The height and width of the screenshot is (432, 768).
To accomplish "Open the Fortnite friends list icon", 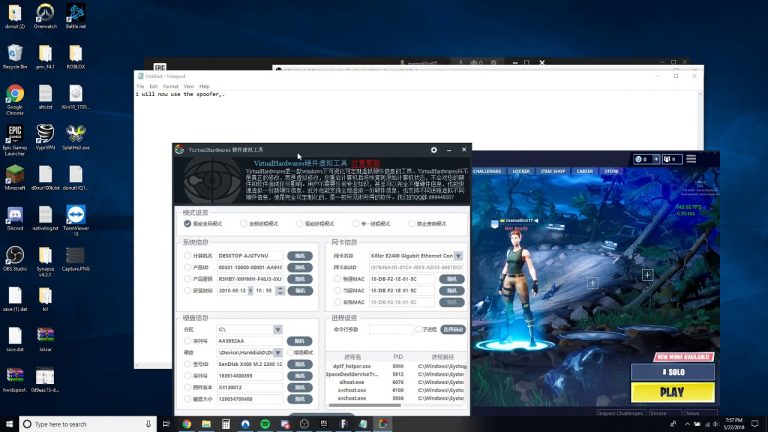I will point(672,159).
